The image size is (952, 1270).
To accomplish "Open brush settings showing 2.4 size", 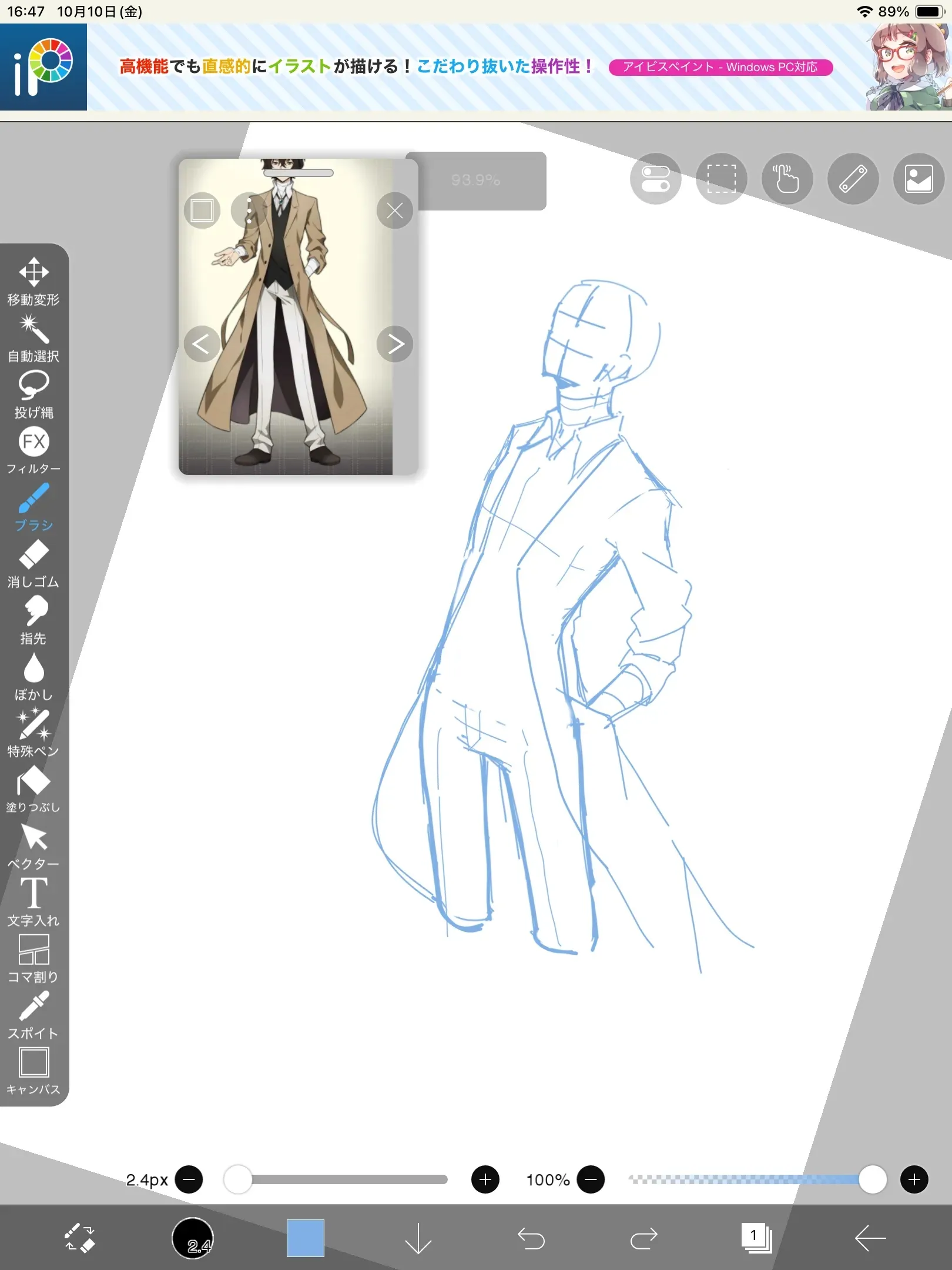I will [192, 1238].
